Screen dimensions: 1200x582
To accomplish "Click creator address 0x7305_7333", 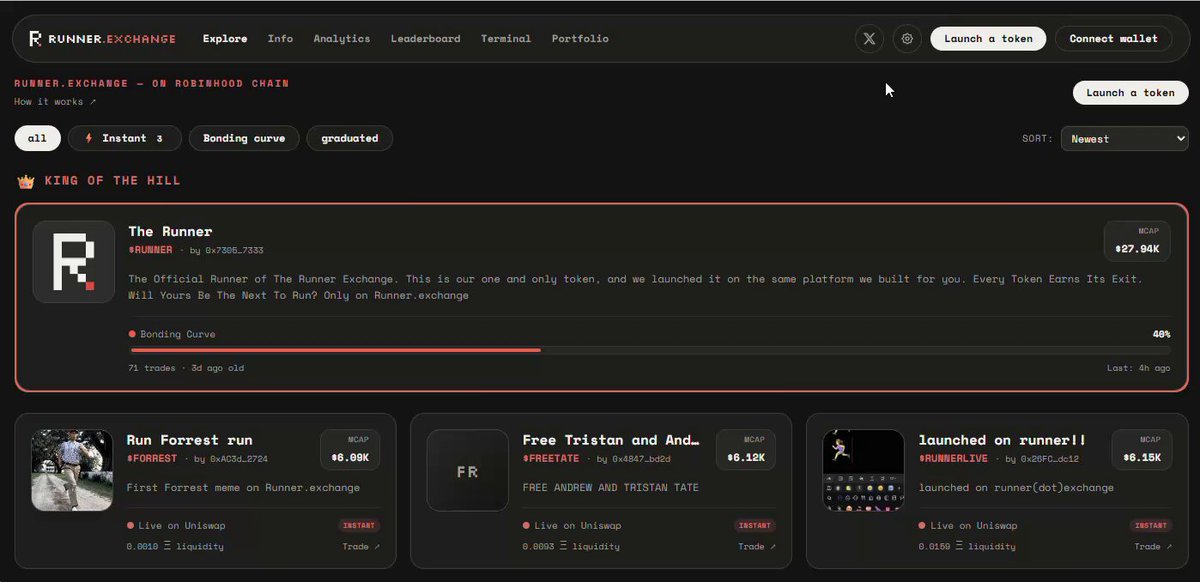I will click(x=234, y=250).
